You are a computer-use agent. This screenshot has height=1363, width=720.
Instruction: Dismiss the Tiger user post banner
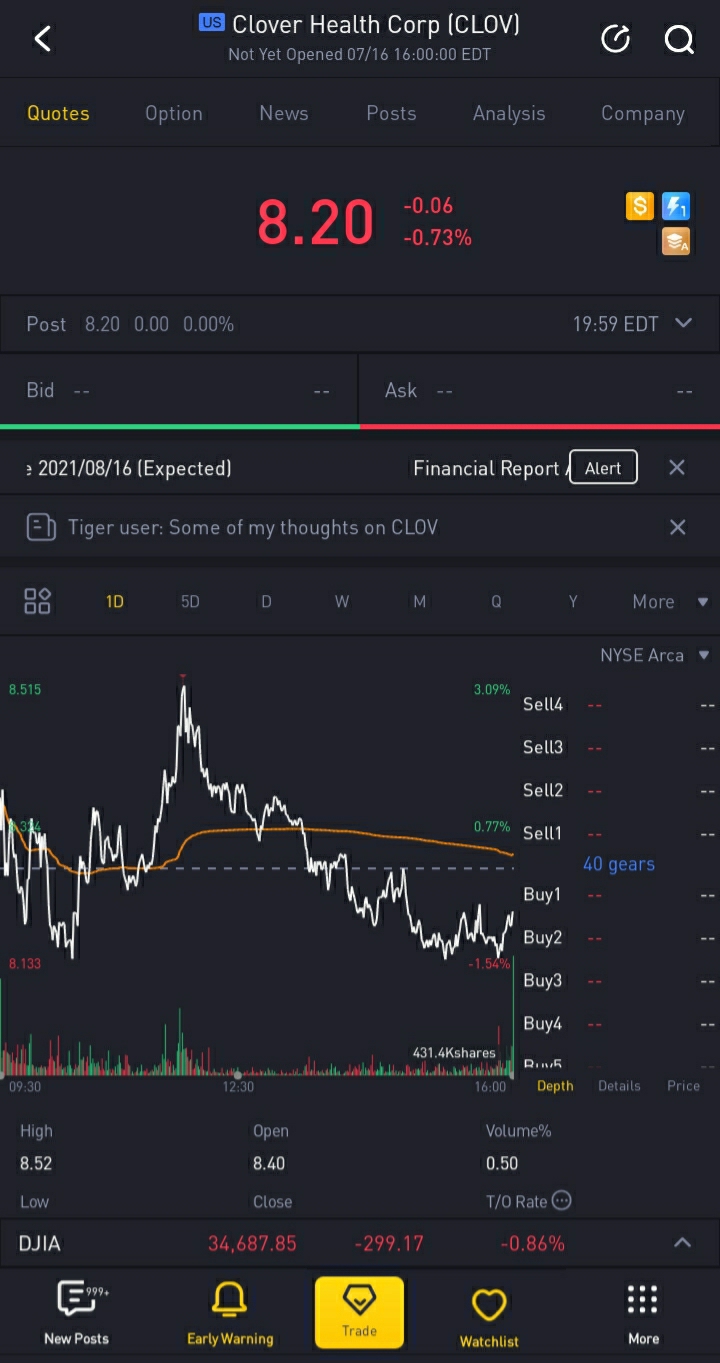click(677, 527)
